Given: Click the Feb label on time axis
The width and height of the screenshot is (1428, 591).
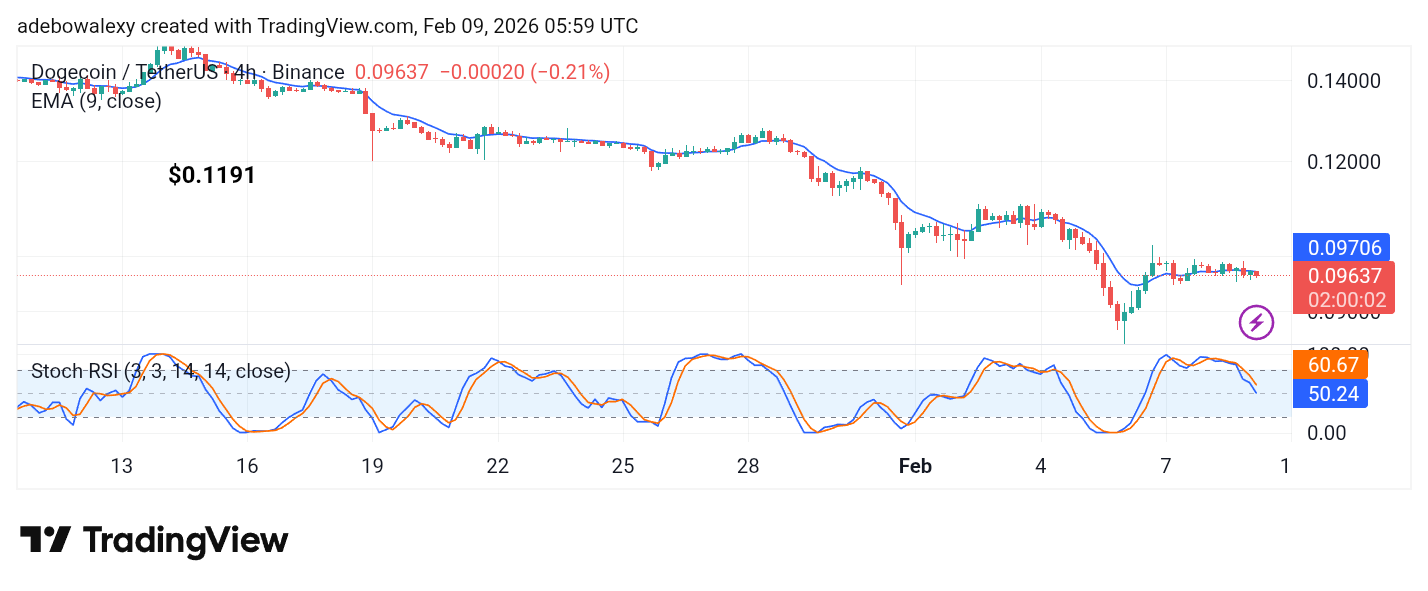Looking at the screenshot, I should (915, 466).
